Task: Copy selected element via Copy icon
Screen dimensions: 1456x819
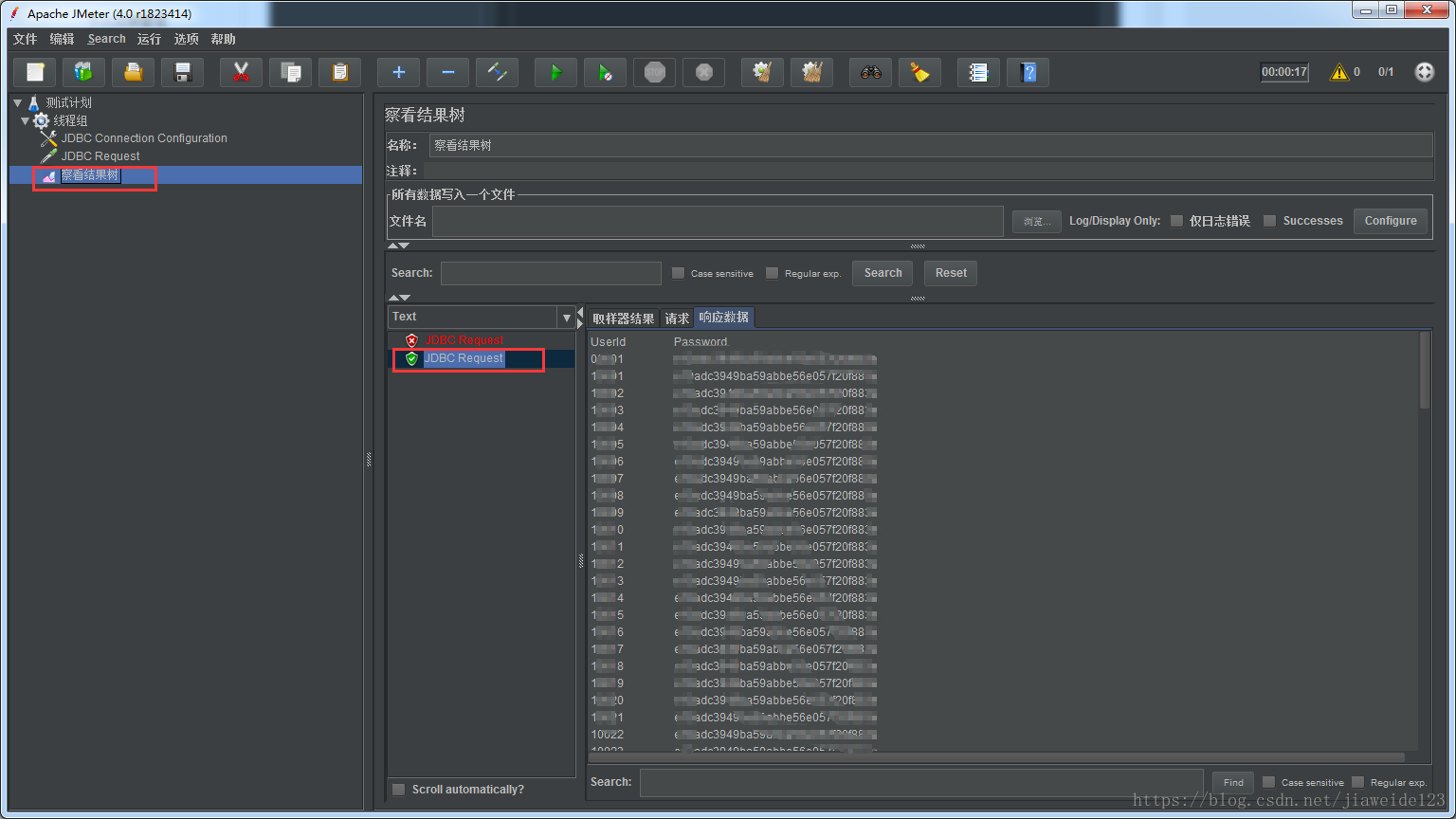Action: click(291, 72)
